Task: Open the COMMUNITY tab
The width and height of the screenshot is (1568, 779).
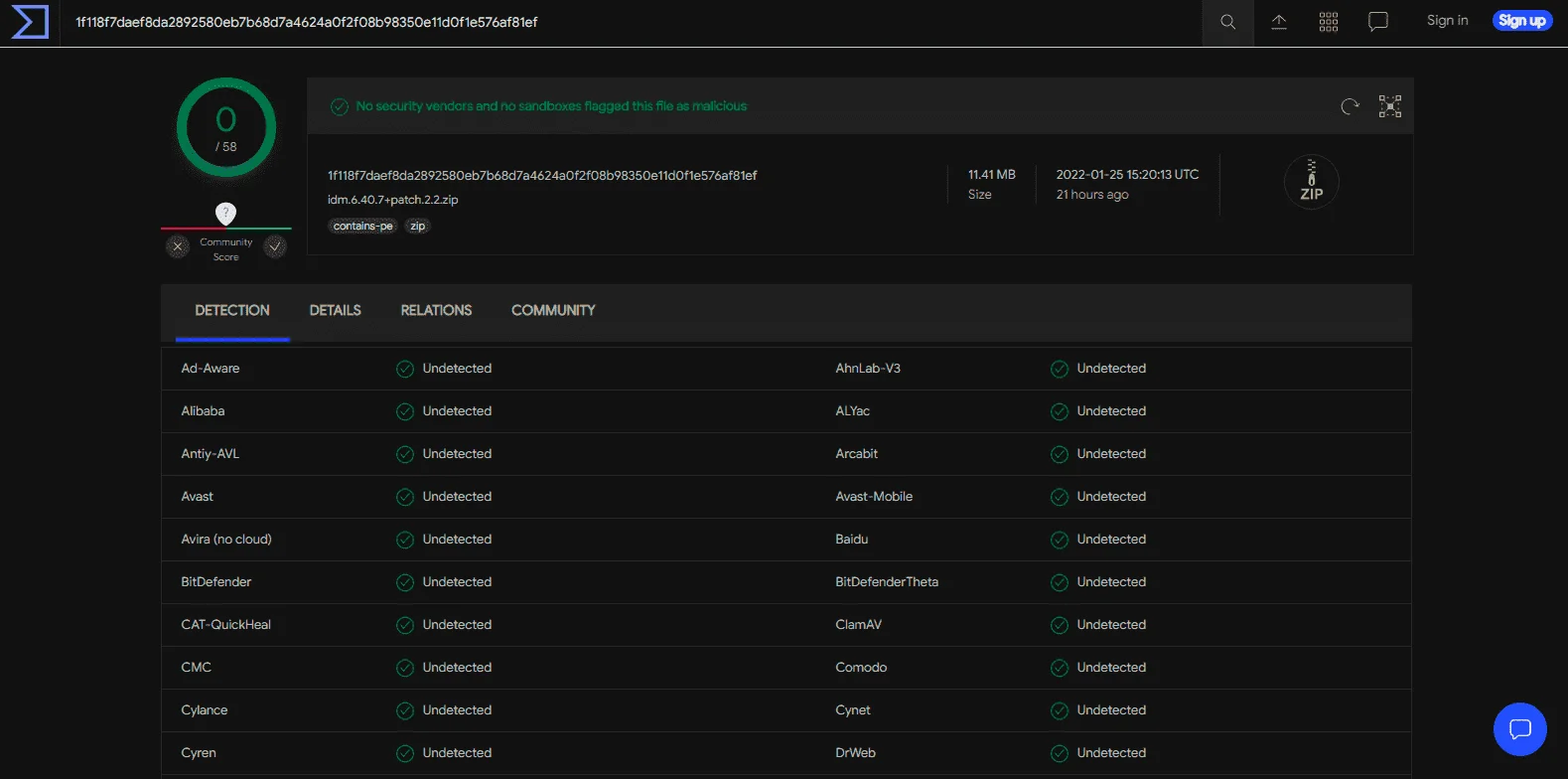Action: click(x=553, y=311)
